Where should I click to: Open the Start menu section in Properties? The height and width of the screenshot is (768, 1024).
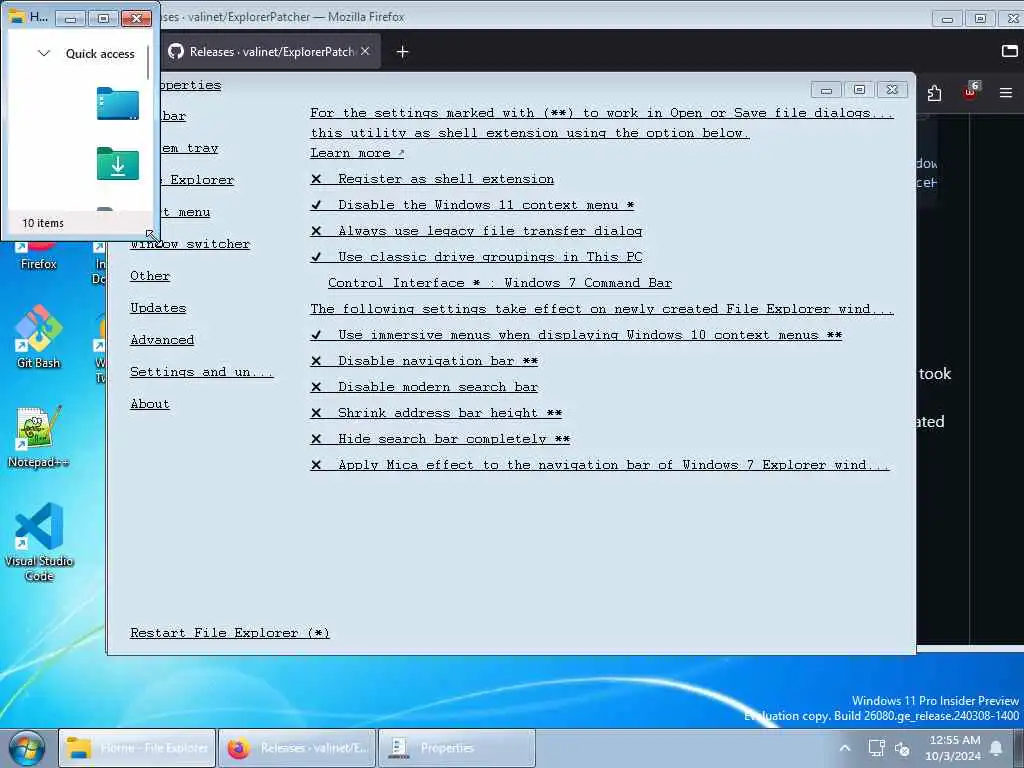185,212
